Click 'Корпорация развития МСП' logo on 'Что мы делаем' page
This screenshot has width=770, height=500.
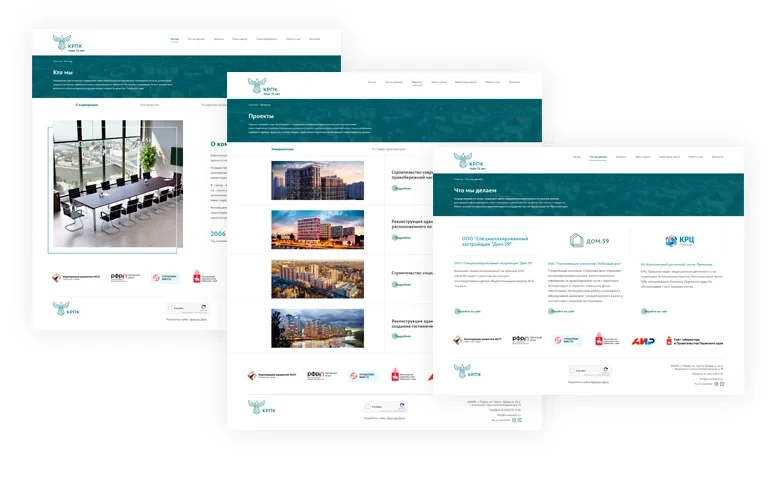pyautogui.click(x=477, y=340)
